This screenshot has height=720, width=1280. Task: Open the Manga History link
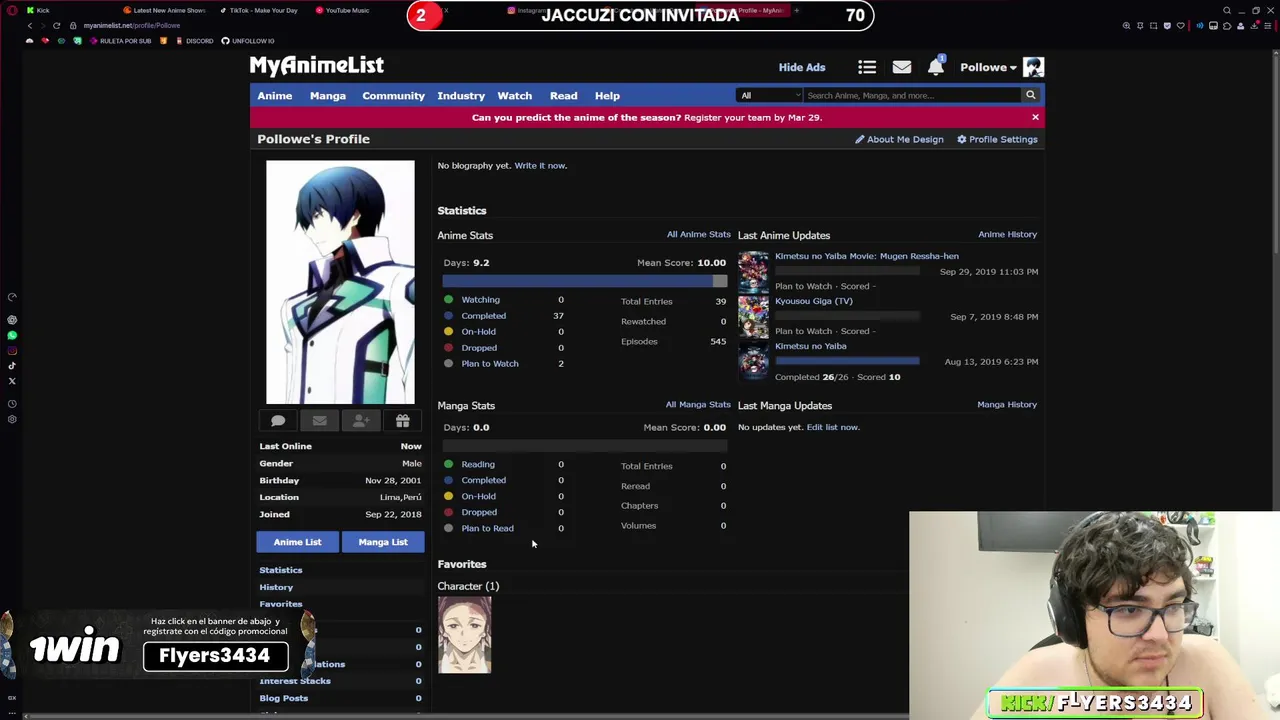pos(1007,404)
